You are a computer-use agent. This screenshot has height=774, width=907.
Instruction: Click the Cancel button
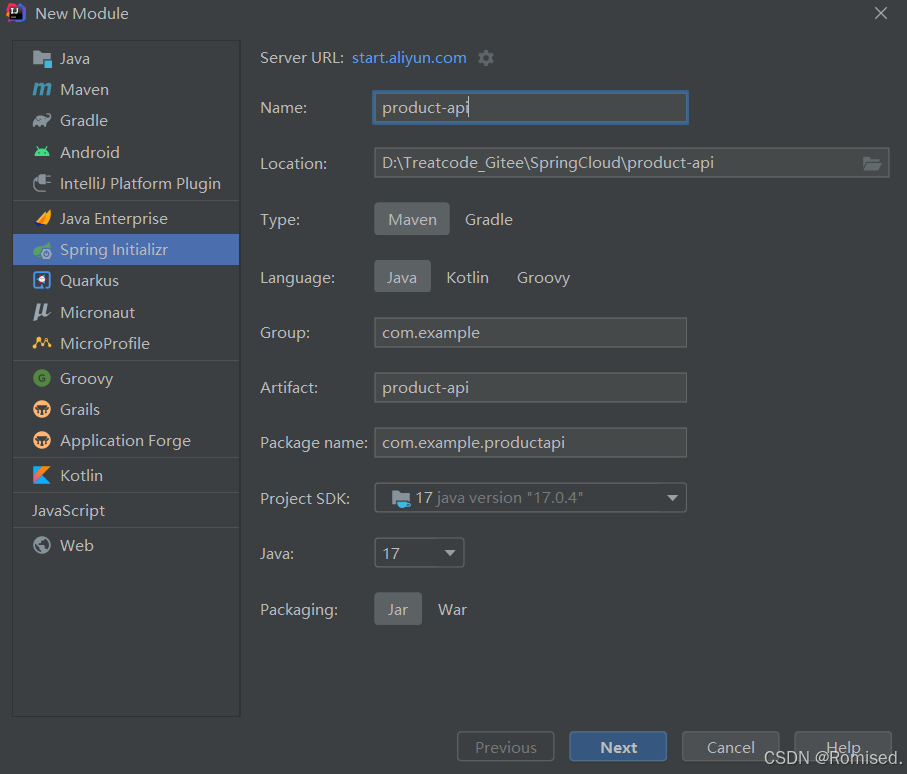pos(730,747)
